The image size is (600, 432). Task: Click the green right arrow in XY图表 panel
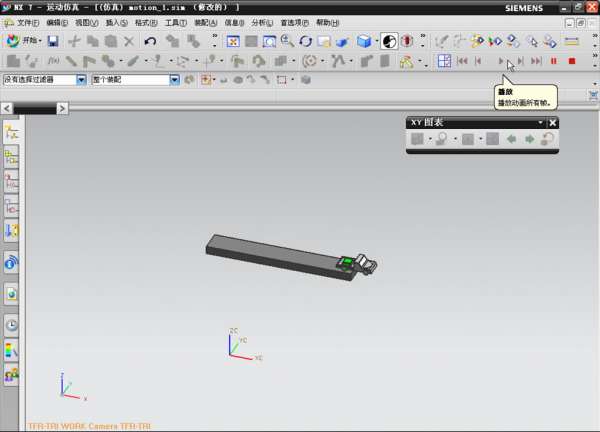(529, 139)
